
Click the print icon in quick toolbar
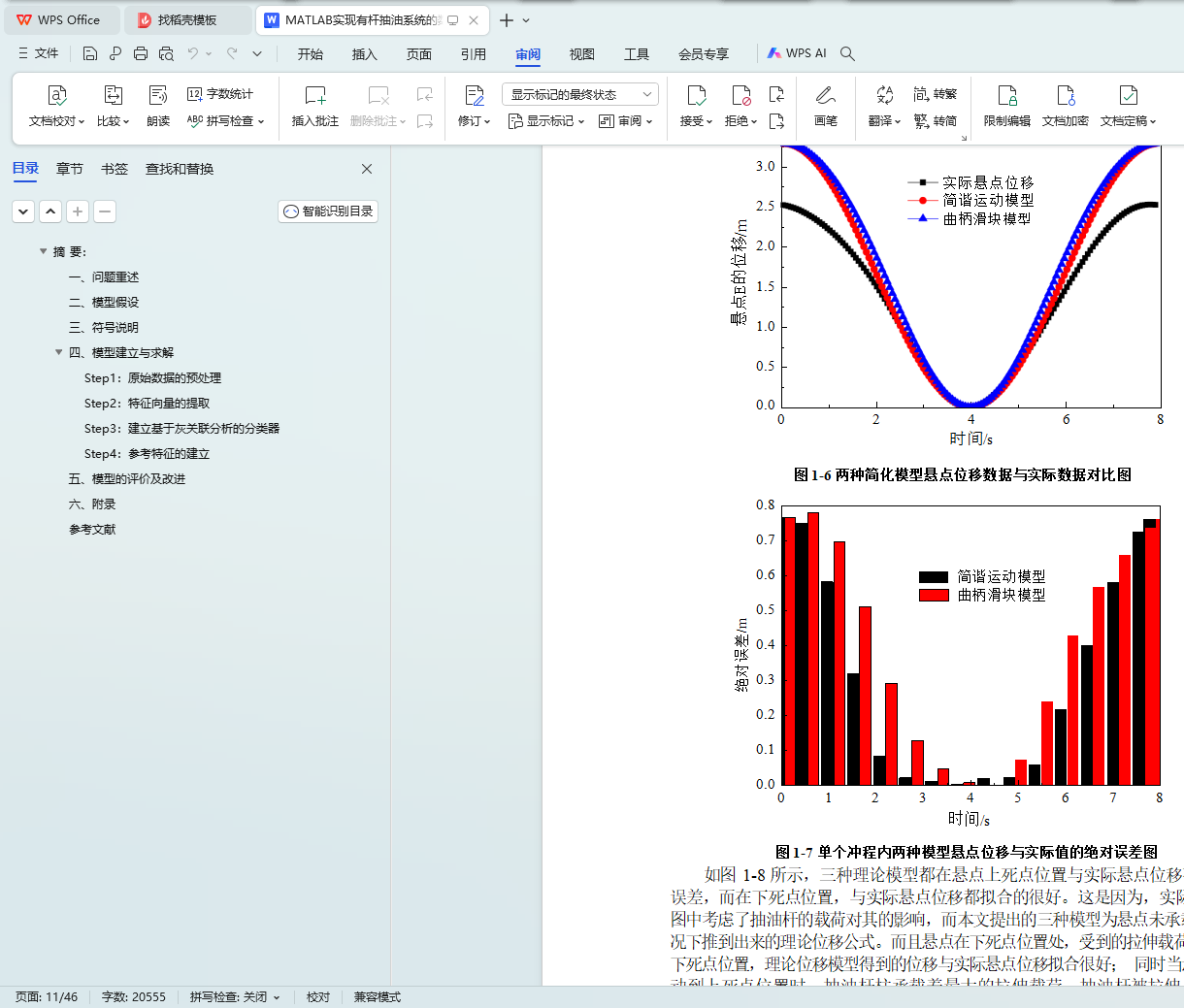[x=141, y=53]
